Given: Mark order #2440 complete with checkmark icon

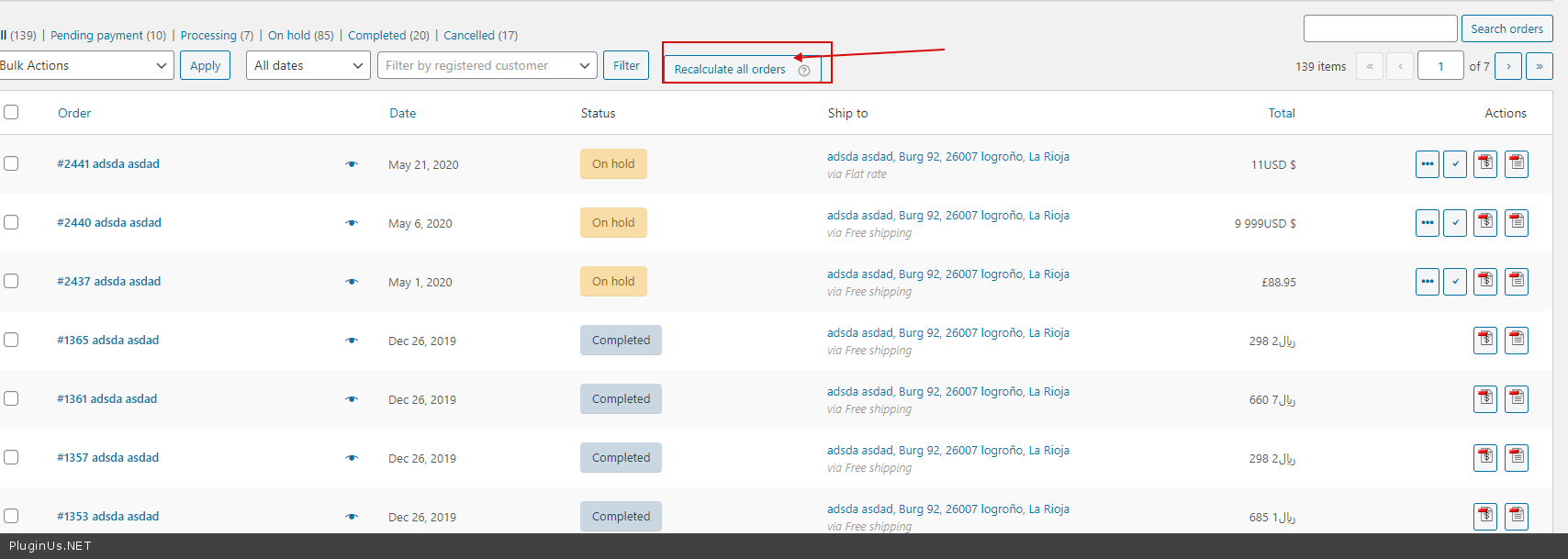Looking at the screenshot, I should [x=1454, y=223].
